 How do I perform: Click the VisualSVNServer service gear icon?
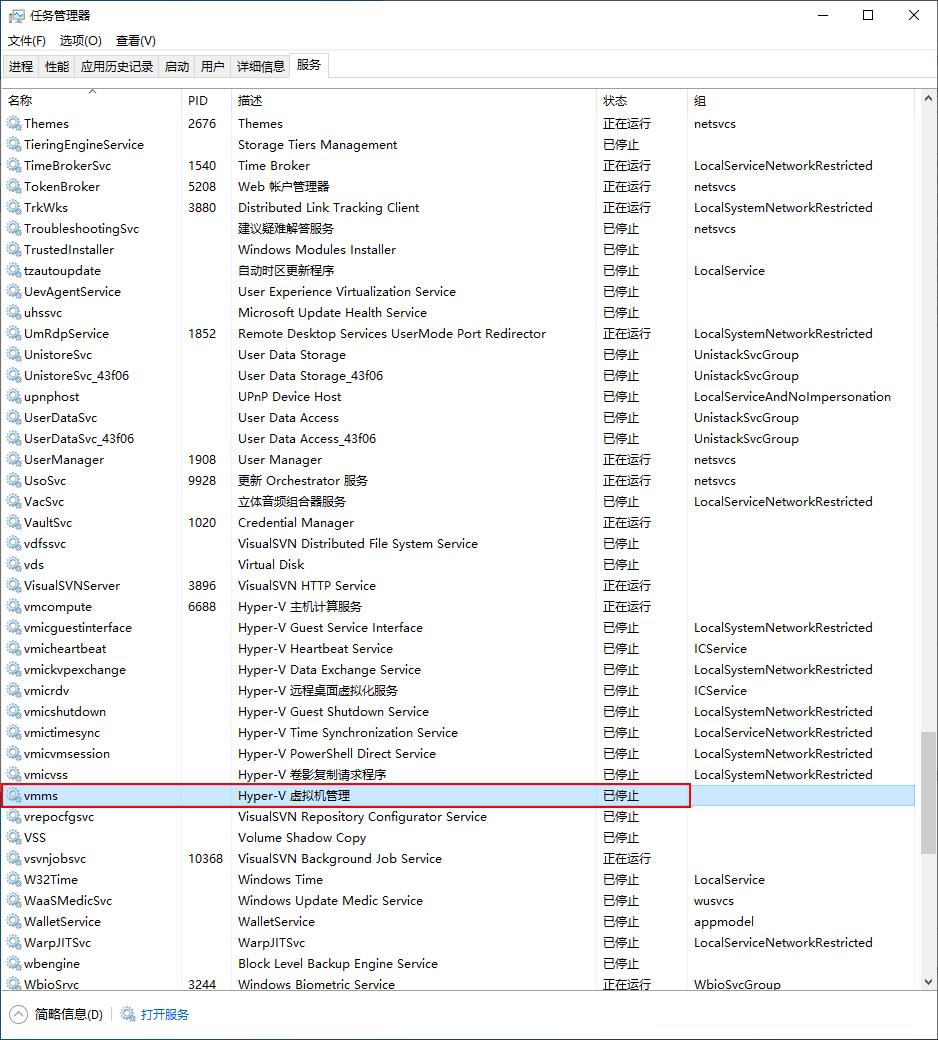click(12, 585)
